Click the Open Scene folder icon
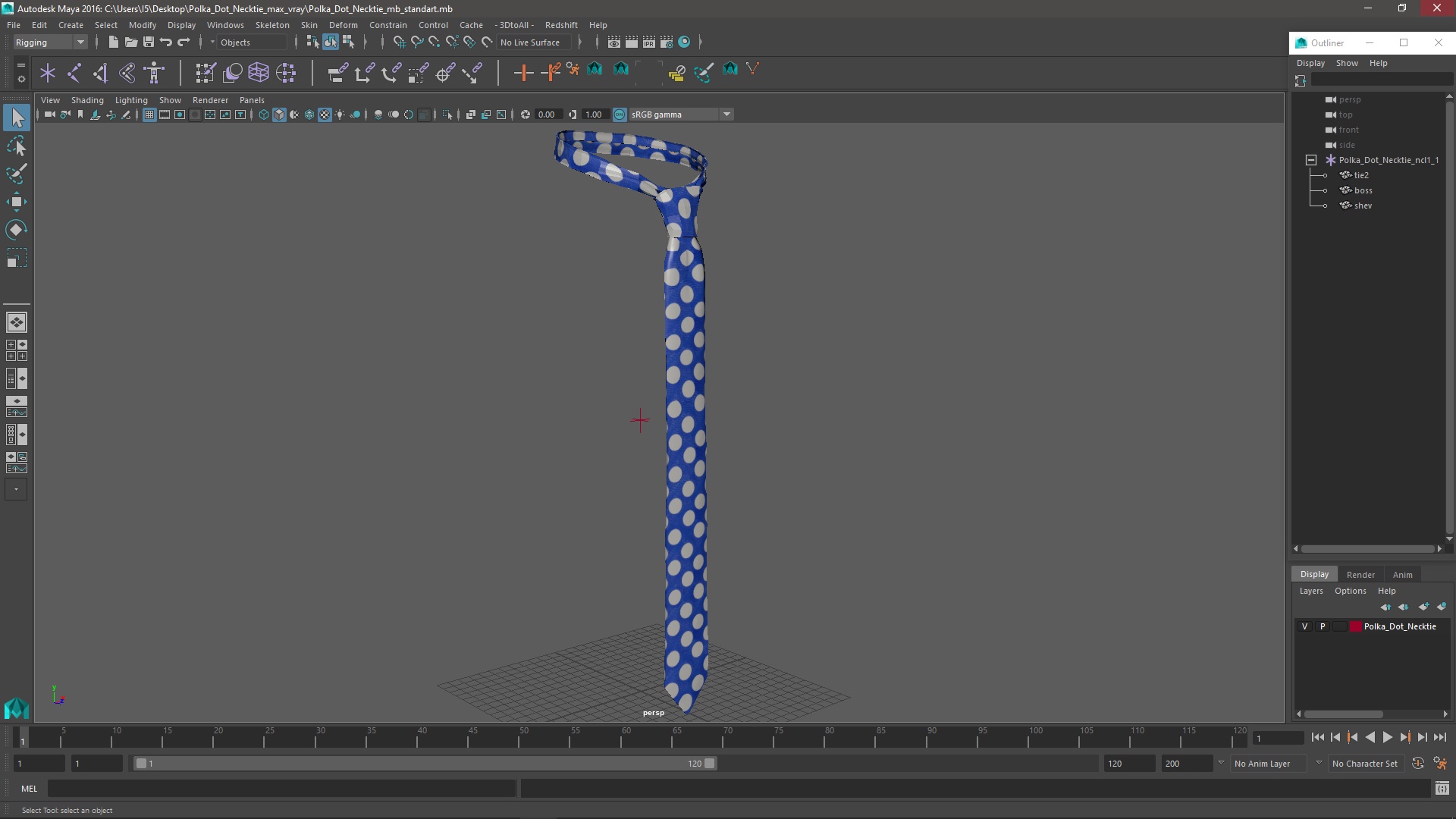Screen dimensions: 1456x819 click(x=130, y=42)
